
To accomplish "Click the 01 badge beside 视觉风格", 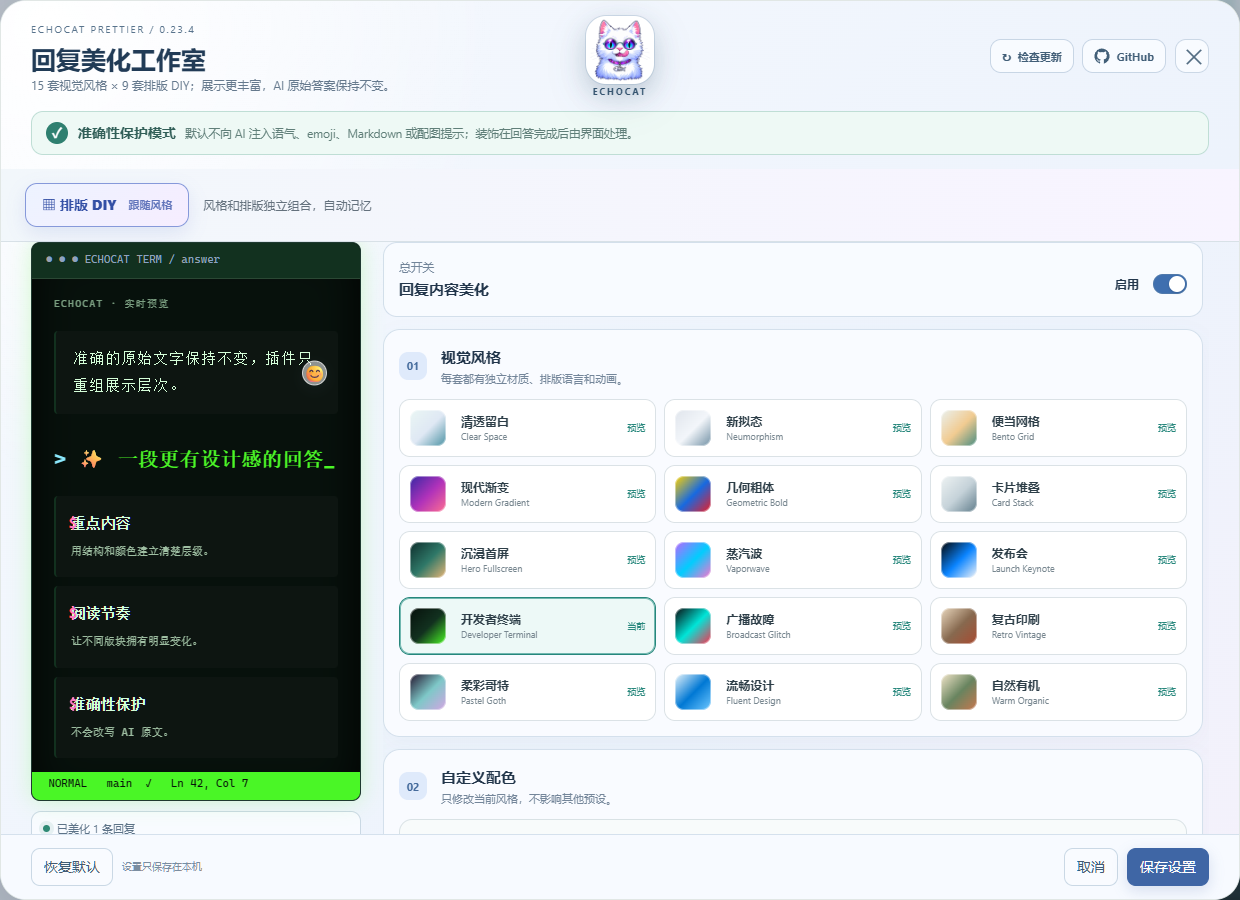I will [413, 366].
